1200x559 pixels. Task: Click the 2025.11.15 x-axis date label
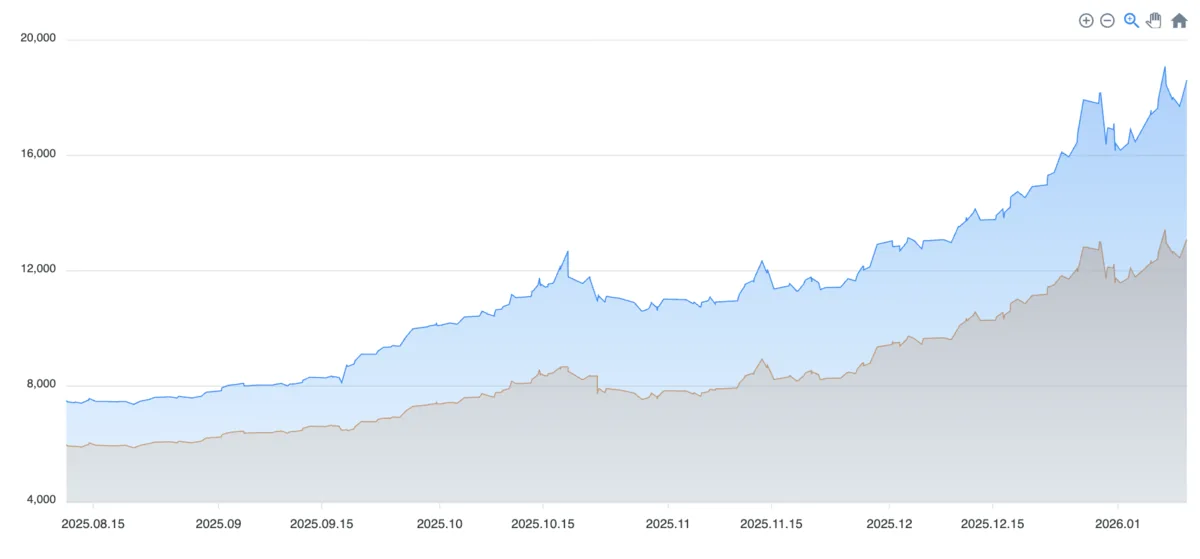point(771,523)
